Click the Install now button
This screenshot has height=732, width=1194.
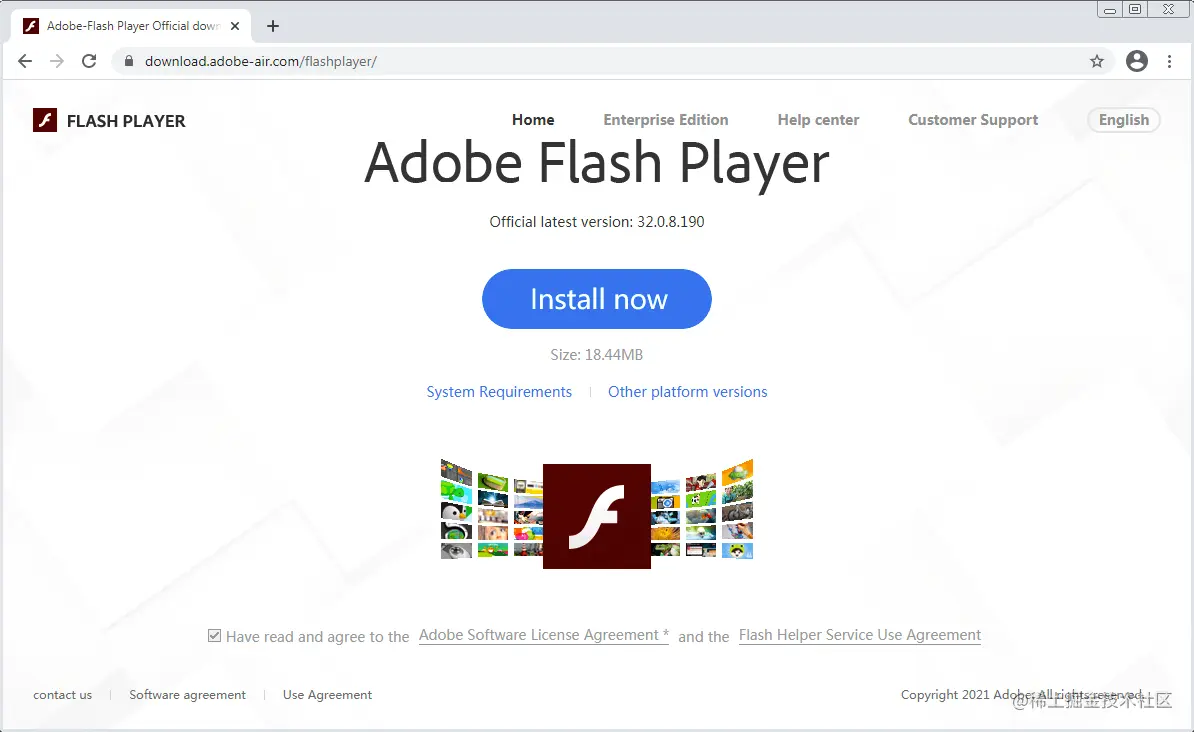pyautogui.click(x=597, y=299)
